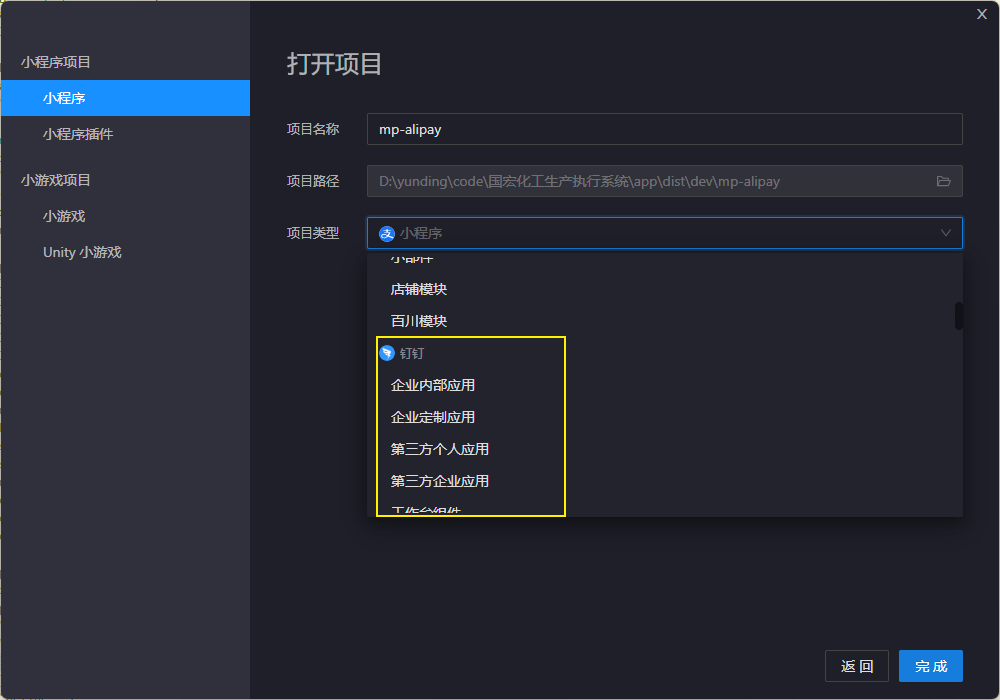Click the 项目路径 label
Viewport: 1000px width, 700px height.
312,182
